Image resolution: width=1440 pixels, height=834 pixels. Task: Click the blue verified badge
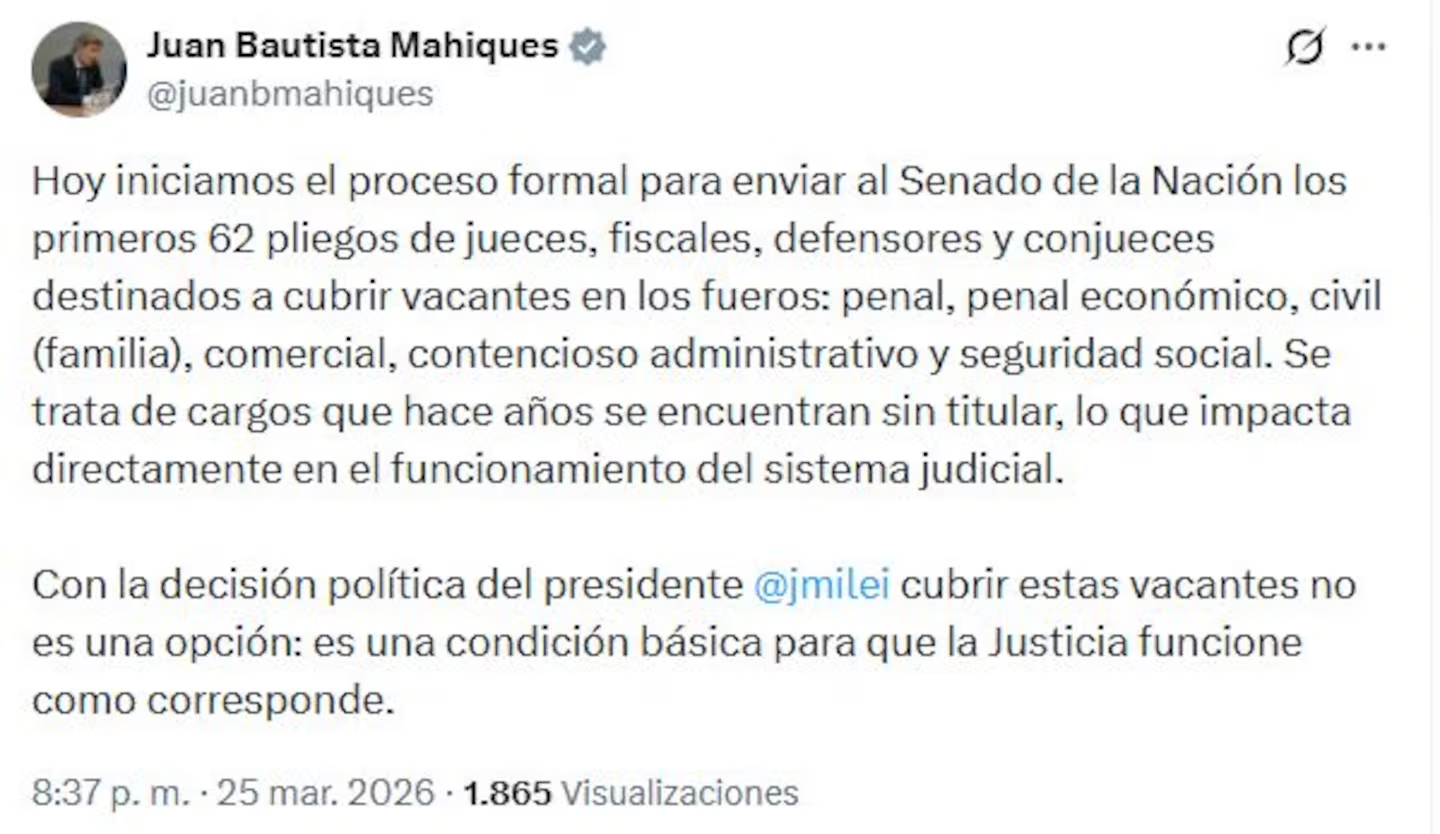587,46
